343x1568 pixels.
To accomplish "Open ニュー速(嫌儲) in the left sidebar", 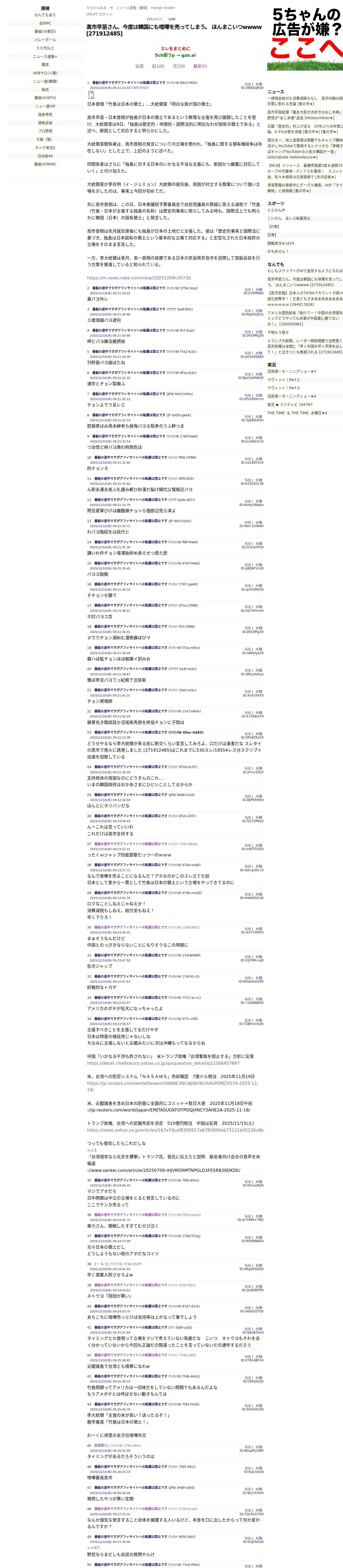I will pos(45,81).
